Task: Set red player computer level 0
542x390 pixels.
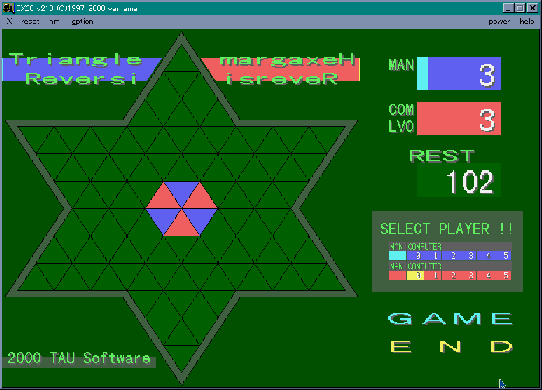Action: pos(415,276)
